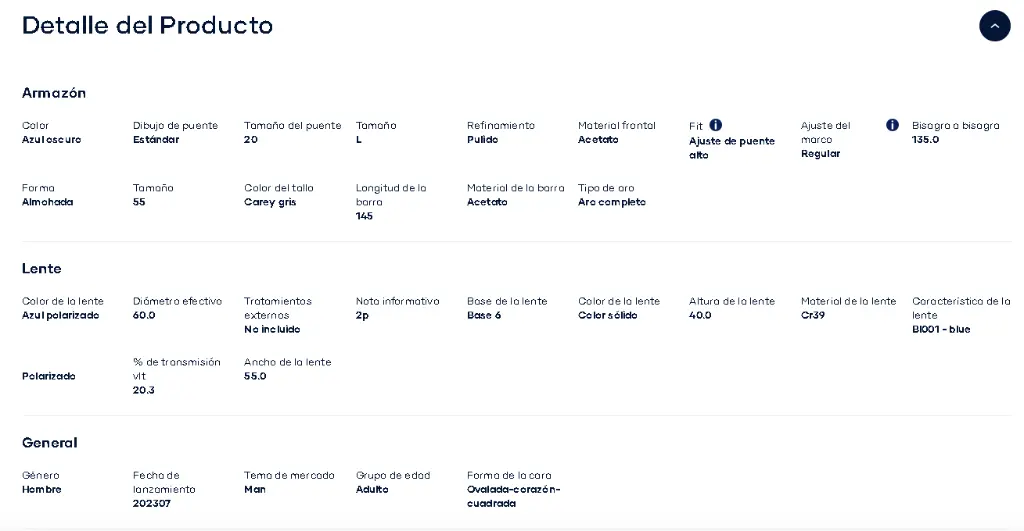Click the Regular frame fit value
The width and height of the screenshot is (1024, 531).
[820, 154]
